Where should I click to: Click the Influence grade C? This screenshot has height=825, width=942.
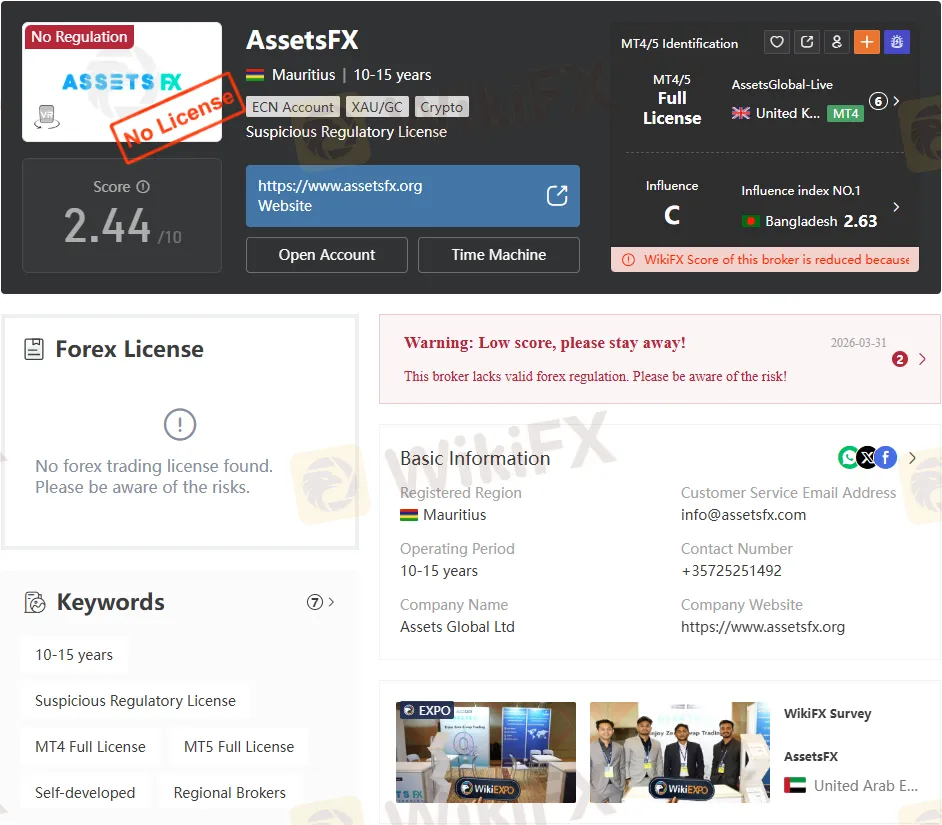[x=672, y=215]
